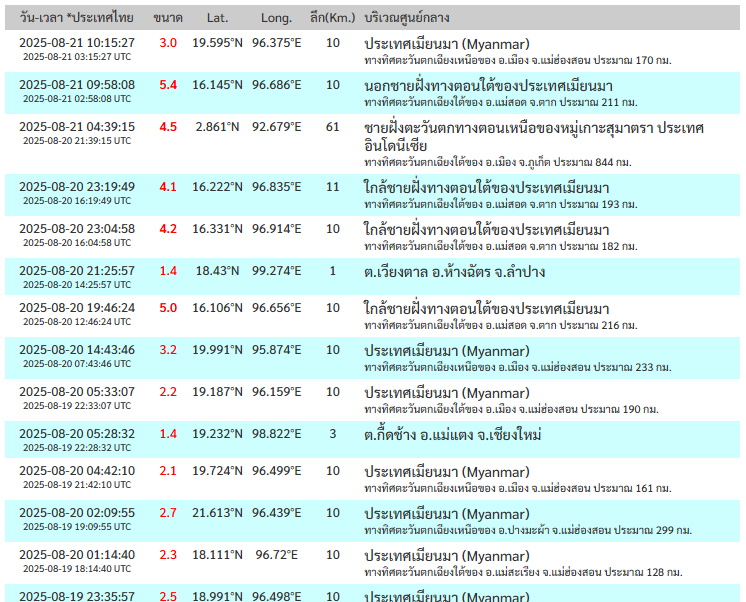Click magnitude 5.0 value

(x=168, y=307)
